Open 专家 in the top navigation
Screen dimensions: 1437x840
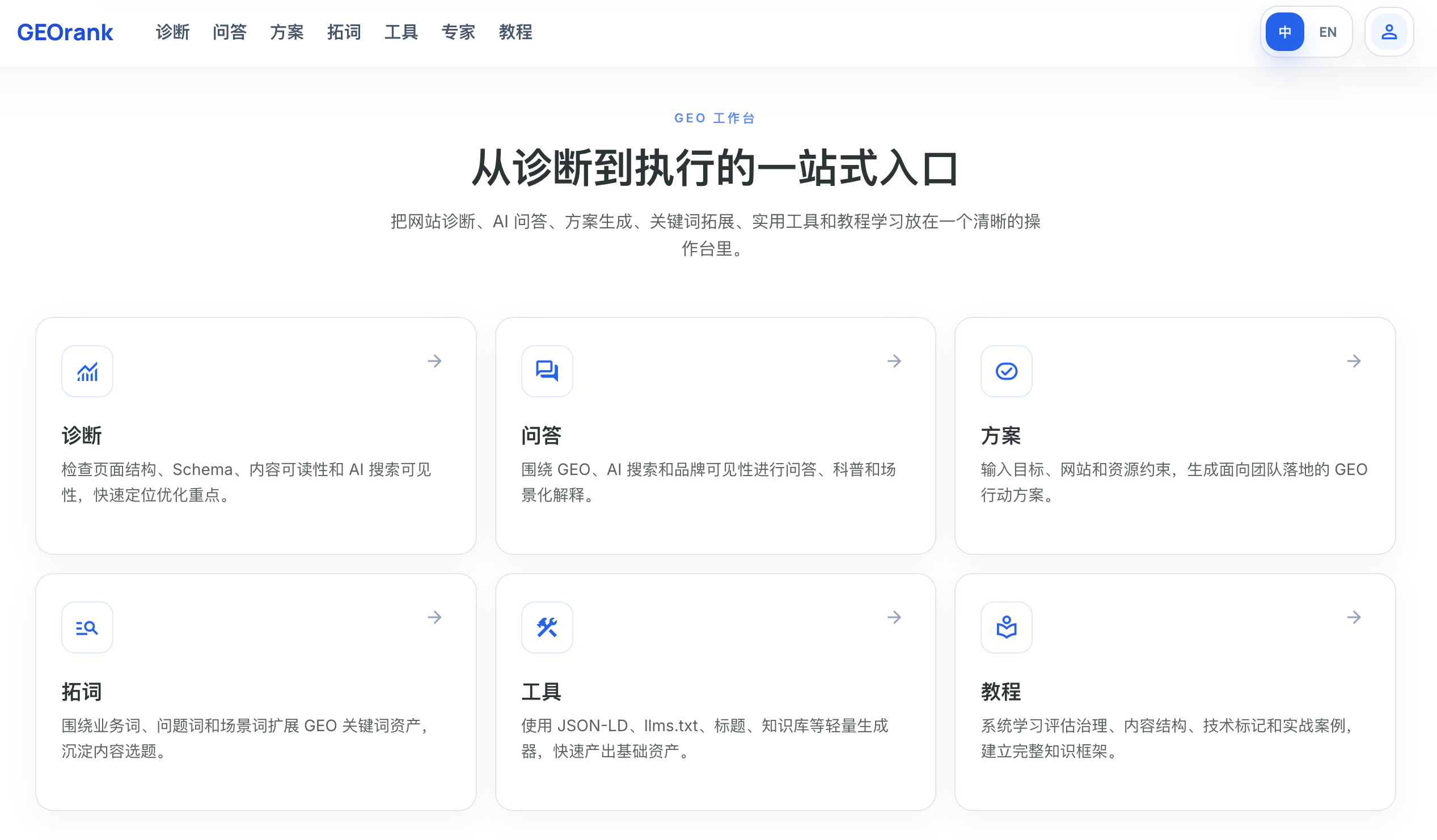click(458, 32)
